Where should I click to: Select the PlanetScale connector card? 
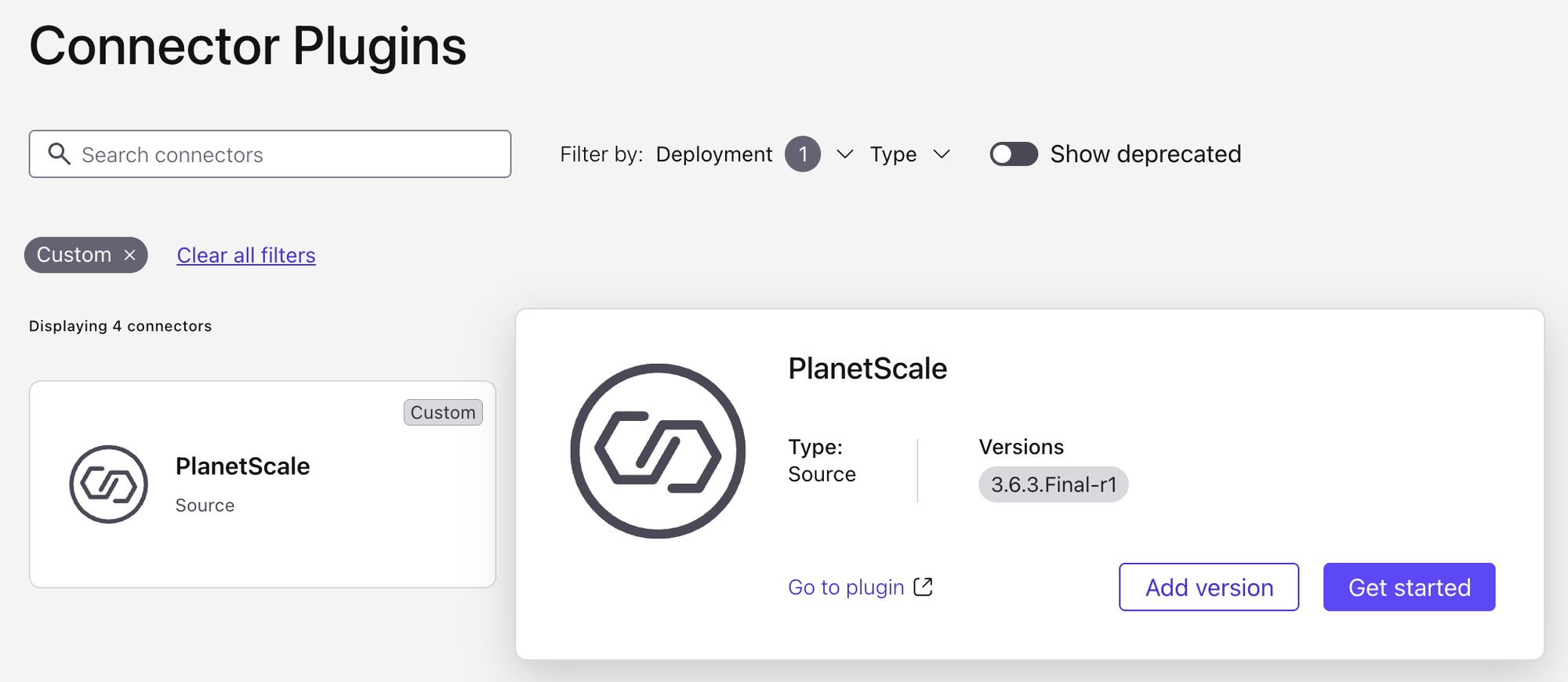pyautogui.click(x=263, y=484)
